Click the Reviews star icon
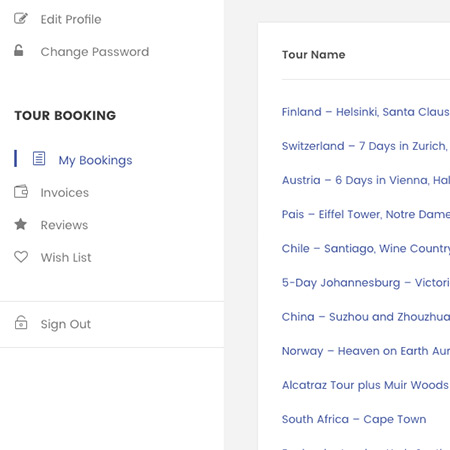 click(21, 224)
